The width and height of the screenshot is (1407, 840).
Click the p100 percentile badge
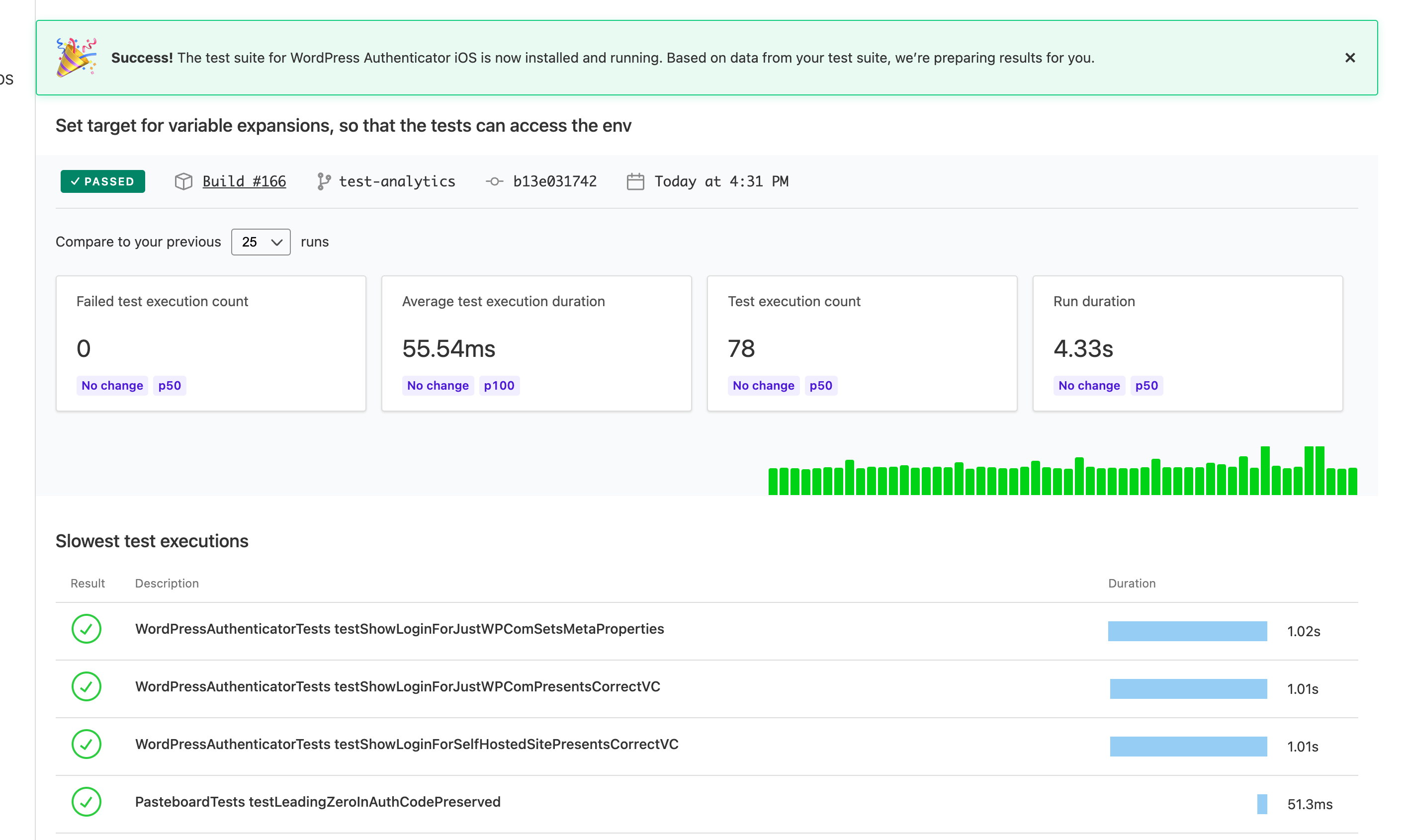point(499,386)
